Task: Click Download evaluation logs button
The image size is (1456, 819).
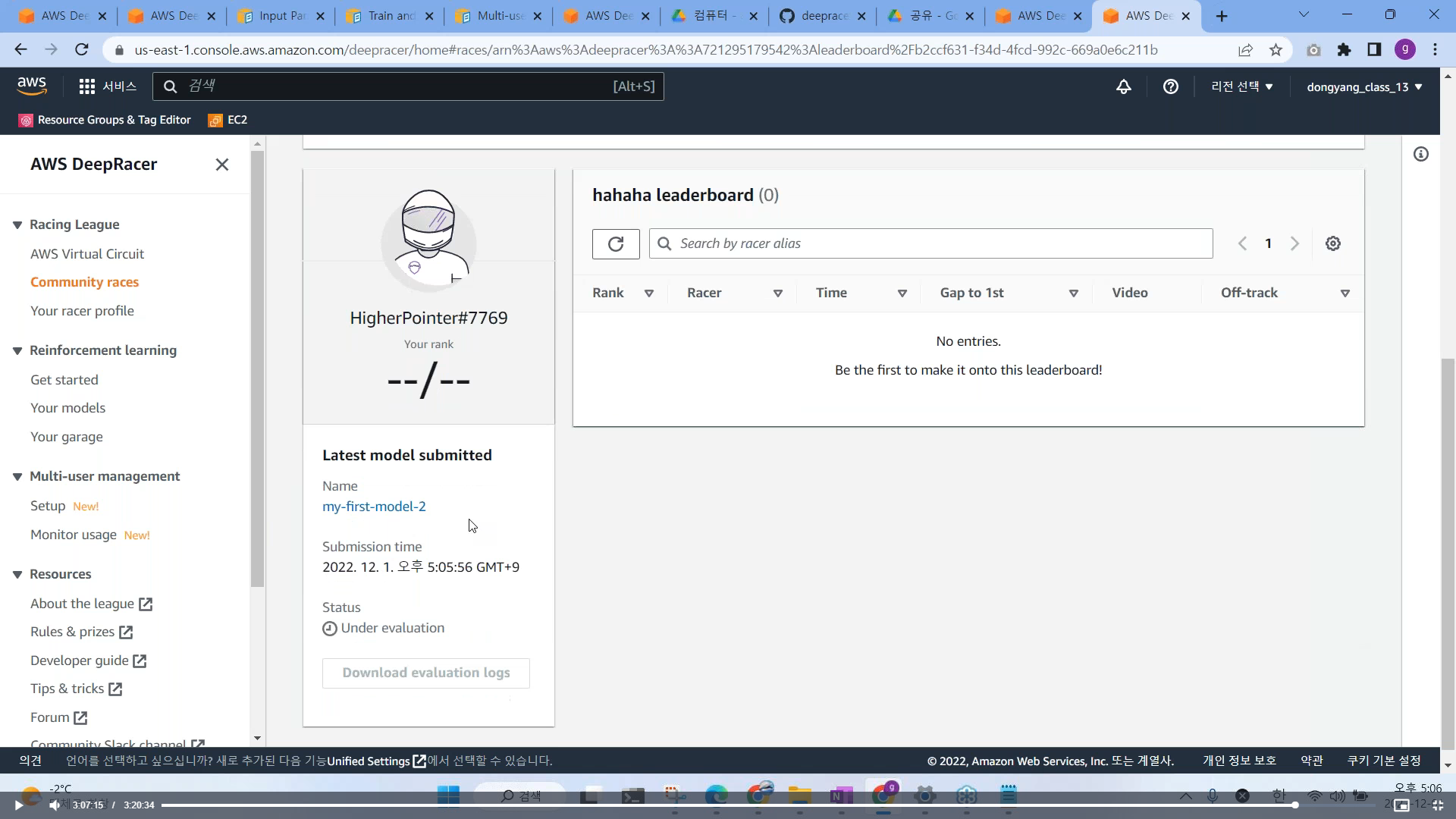Action: click(425, 673)
